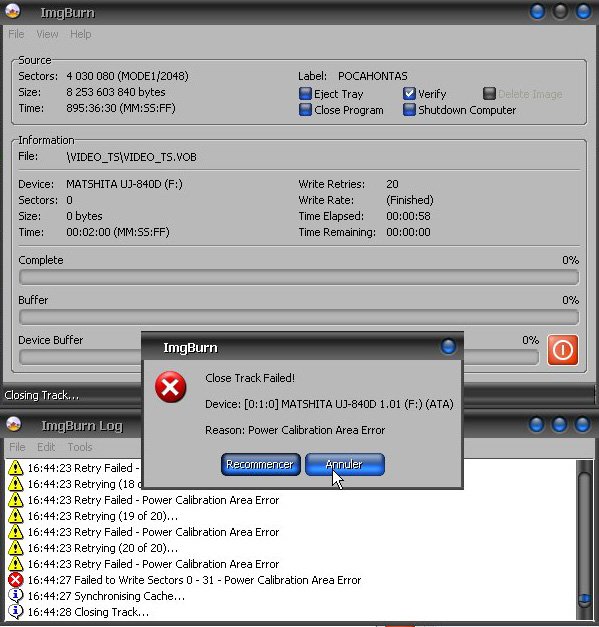The image size is (599, 627).
Task: Click the log window vertical scrollbar
Action: coord(585,540)
